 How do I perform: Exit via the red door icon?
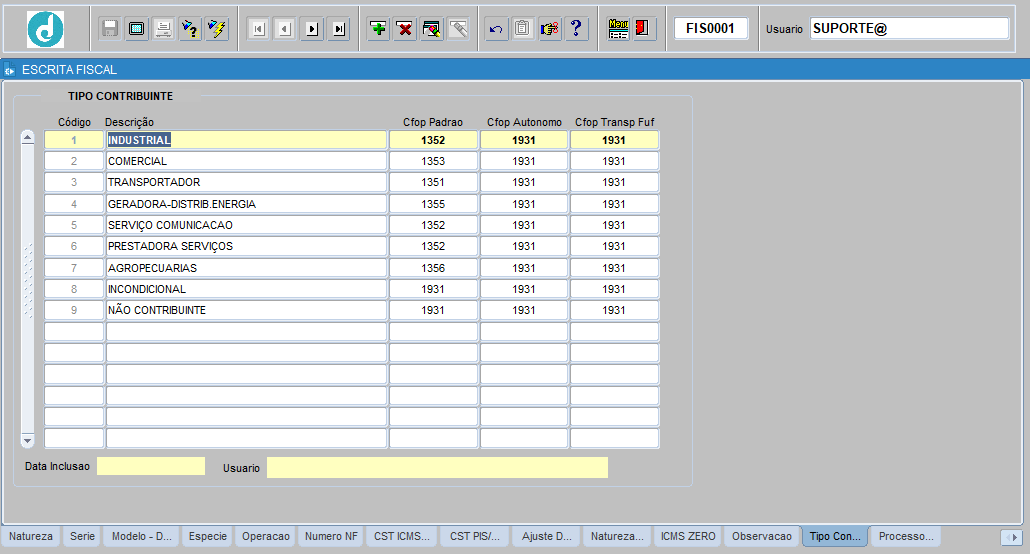[x=643, y=28]
